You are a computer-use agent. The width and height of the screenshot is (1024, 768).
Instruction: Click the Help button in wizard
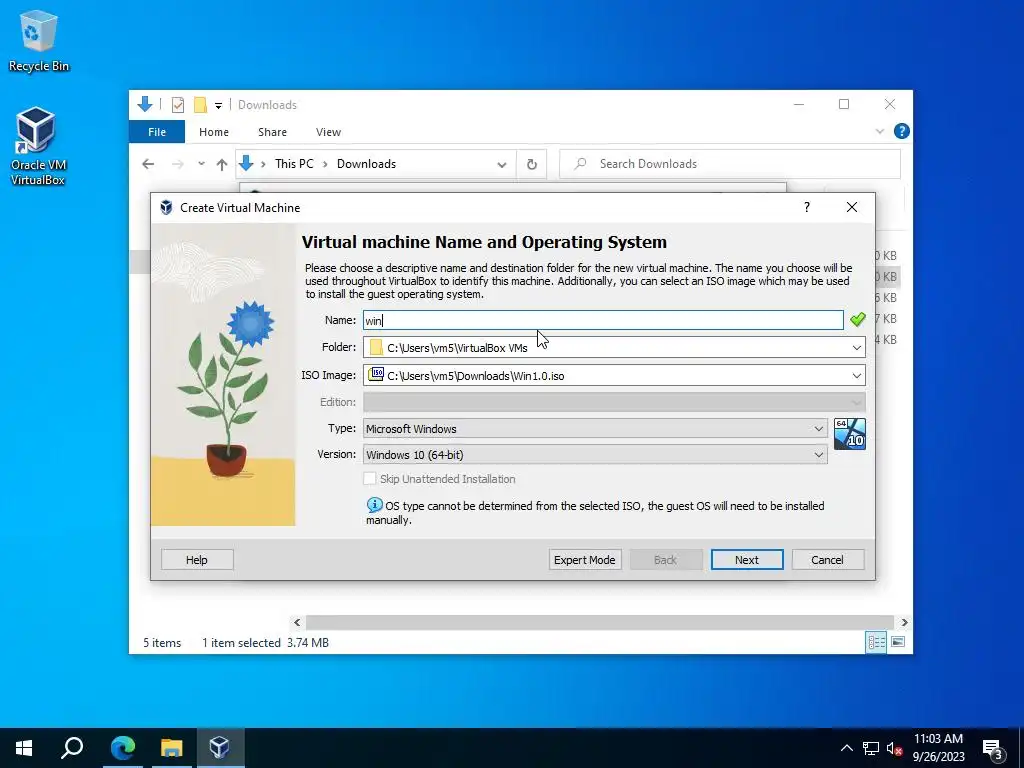click(197, 560)
